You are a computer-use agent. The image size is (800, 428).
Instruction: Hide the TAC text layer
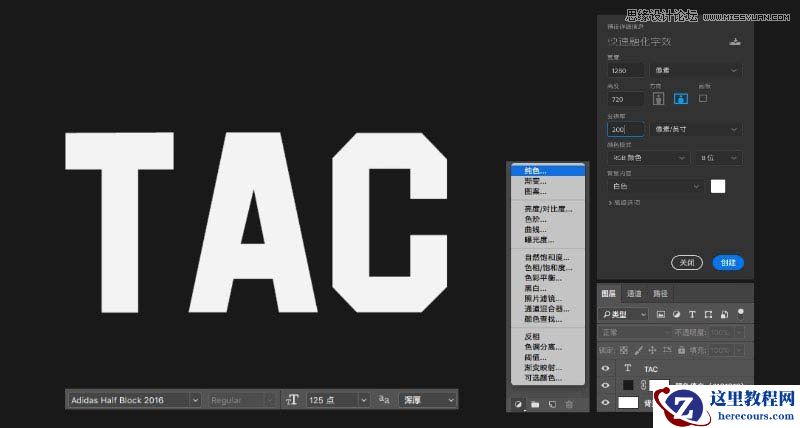tap(605, 368)
